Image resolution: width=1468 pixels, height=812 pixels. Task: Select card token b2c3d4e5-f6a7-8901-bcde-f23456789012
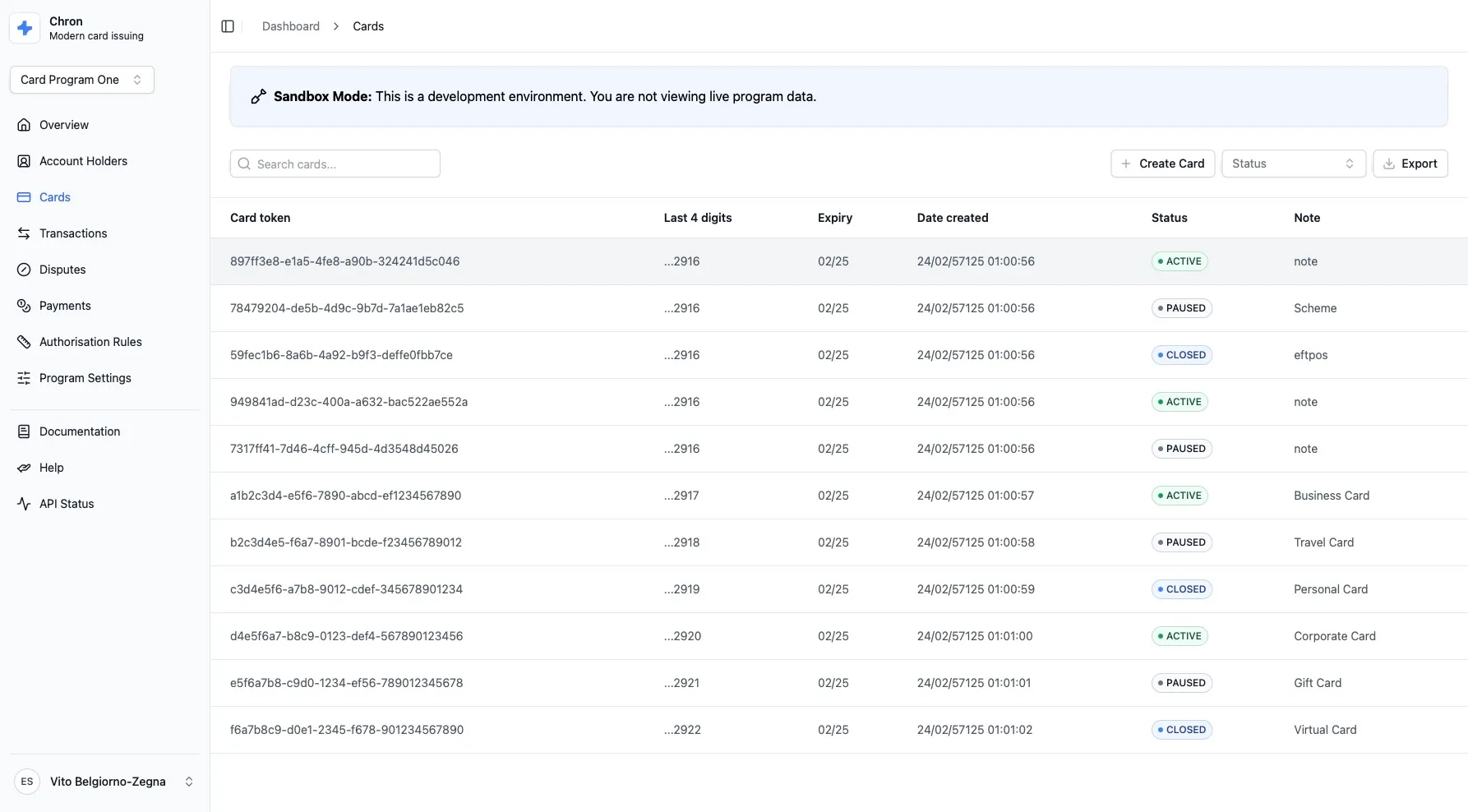tap(346, 542)
